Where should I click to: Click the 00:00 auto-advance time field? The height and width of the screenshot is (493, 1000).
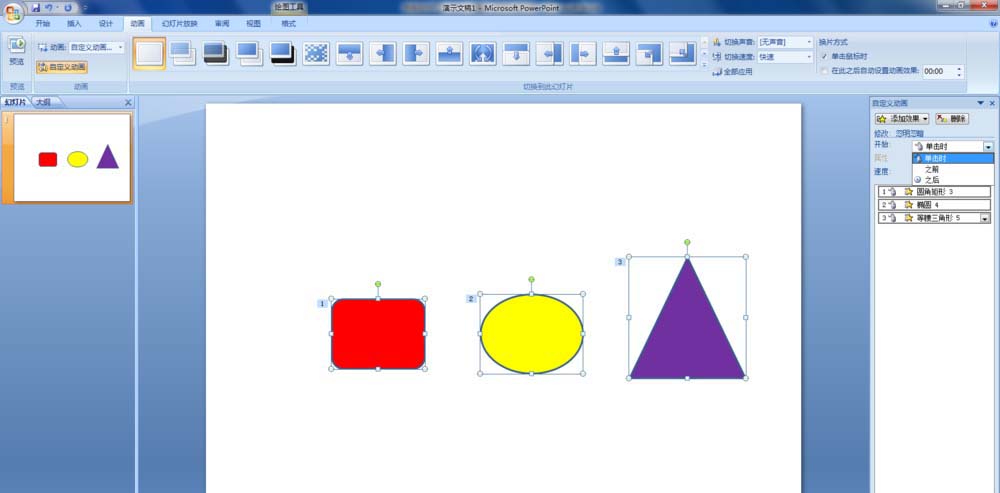coord(938,71)
